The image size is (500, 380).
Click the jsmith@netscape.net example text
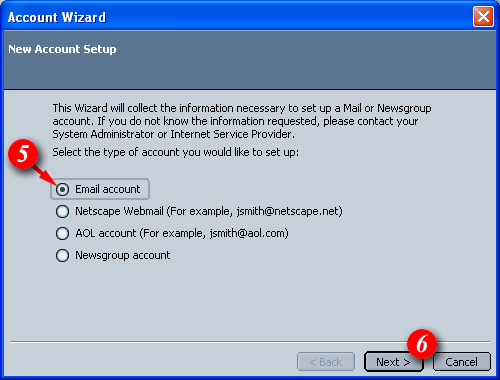pyautogui.click(x=289, y=211)
